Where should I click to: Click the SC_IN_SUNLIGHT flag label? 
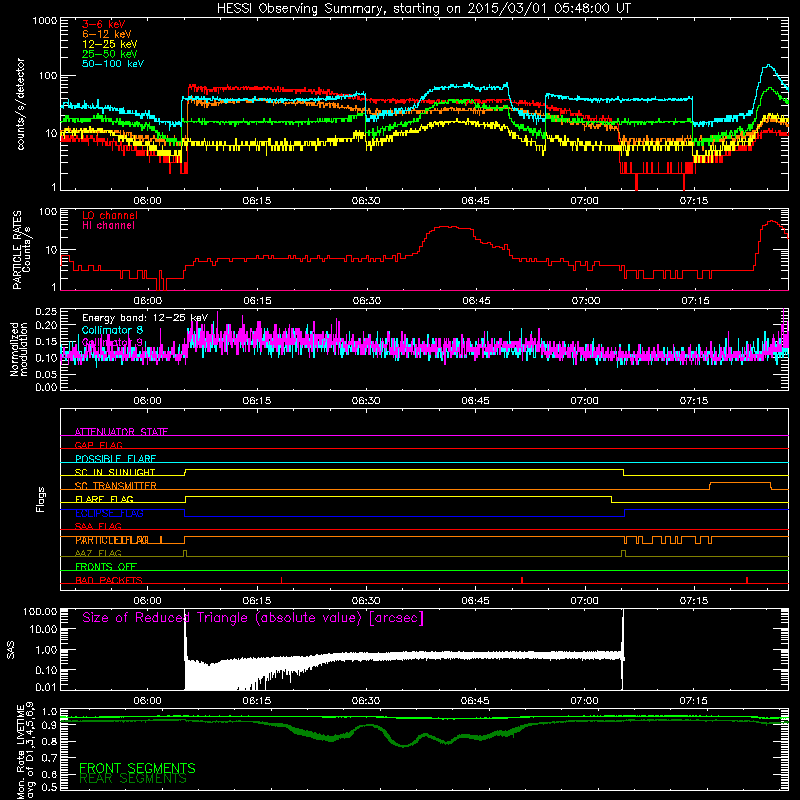(115, 472)
